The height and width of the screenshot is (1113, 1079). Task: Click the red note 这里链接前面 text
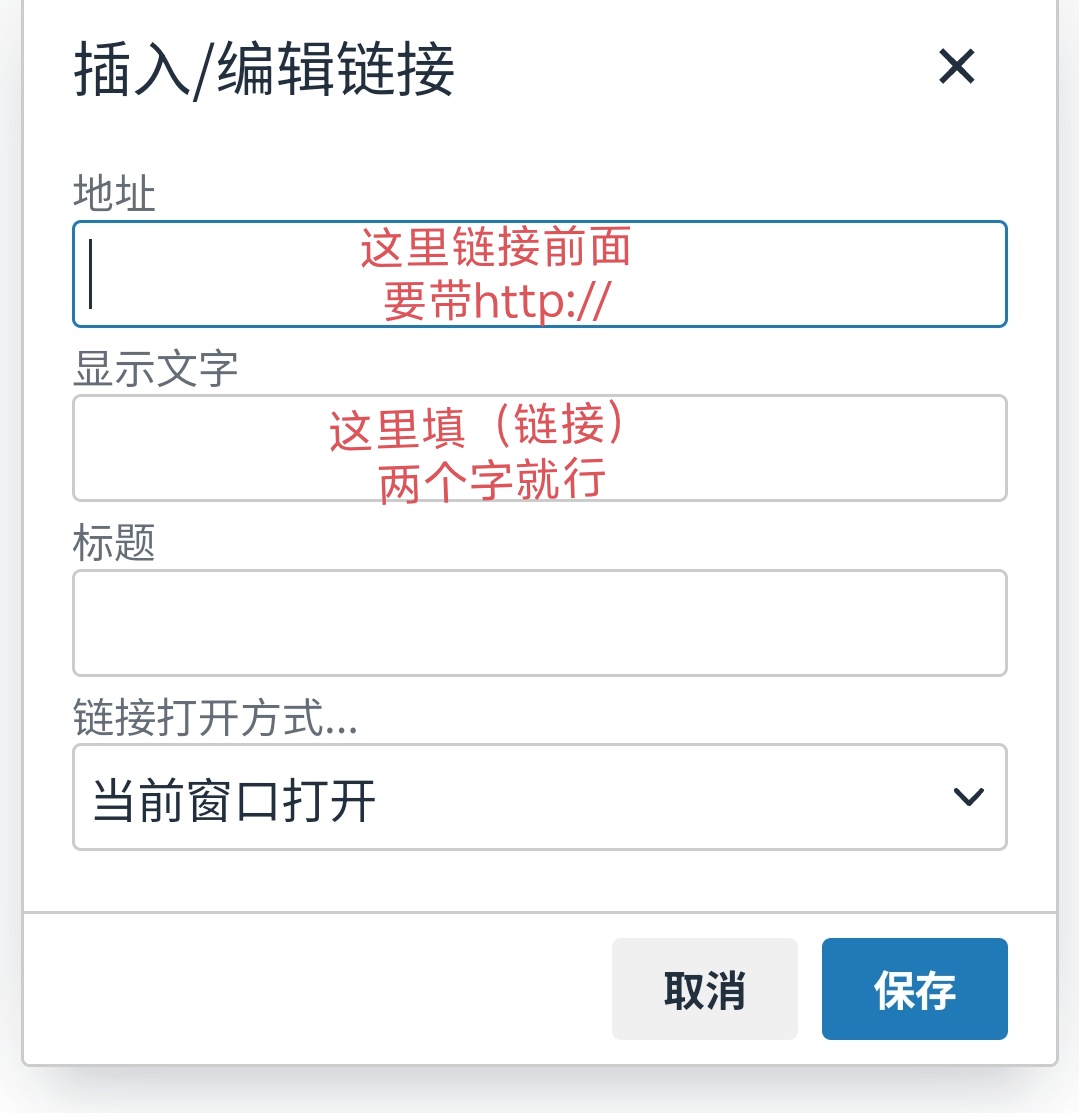click(x=495, y=248)
